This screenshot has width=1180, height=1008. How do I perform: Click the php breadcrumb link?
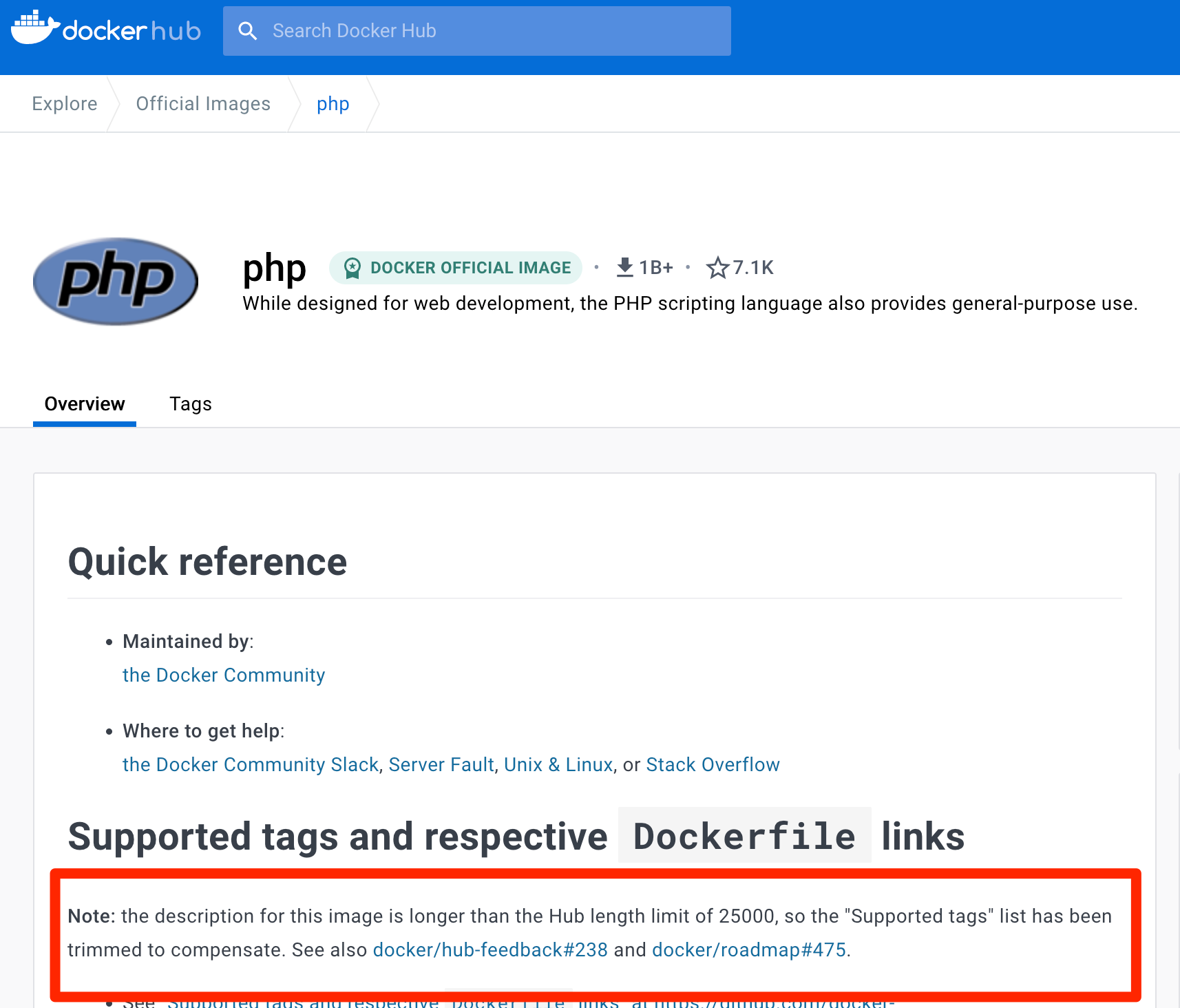tap(333, 104)
